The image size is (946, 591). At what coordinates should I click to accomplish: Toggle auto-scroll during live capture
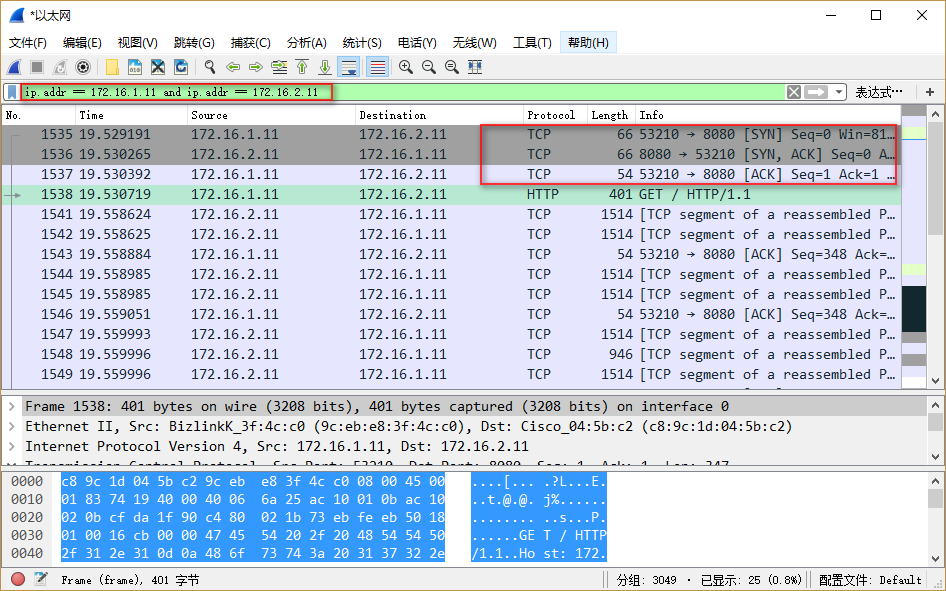(x=349, y=67)
